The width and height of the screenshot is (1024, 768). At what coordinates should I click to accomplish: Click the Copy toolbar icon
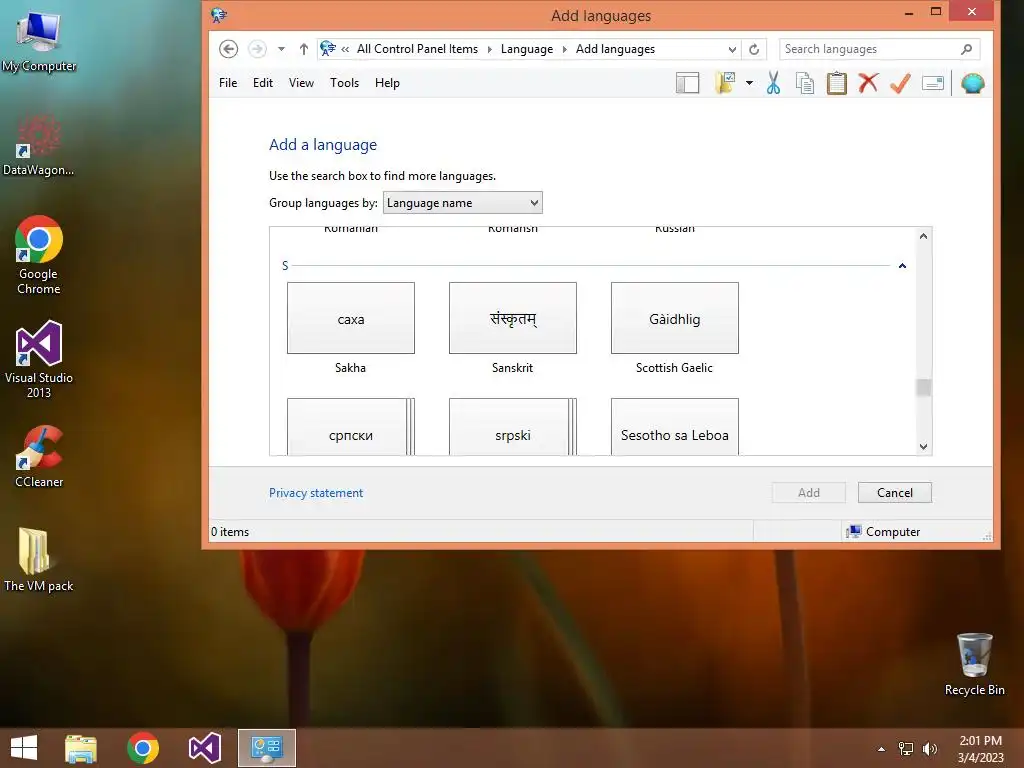point(805,83)
